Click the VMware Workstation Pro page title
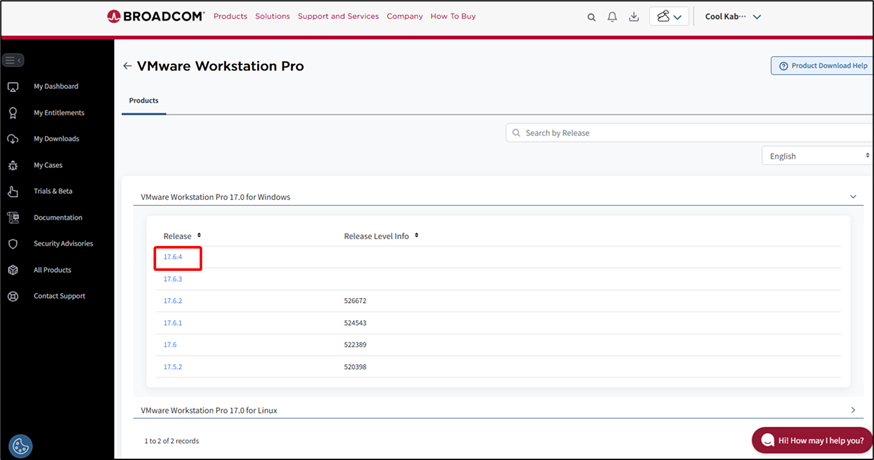Viewport: 874px width, 460px height. (x=221, y=66)
